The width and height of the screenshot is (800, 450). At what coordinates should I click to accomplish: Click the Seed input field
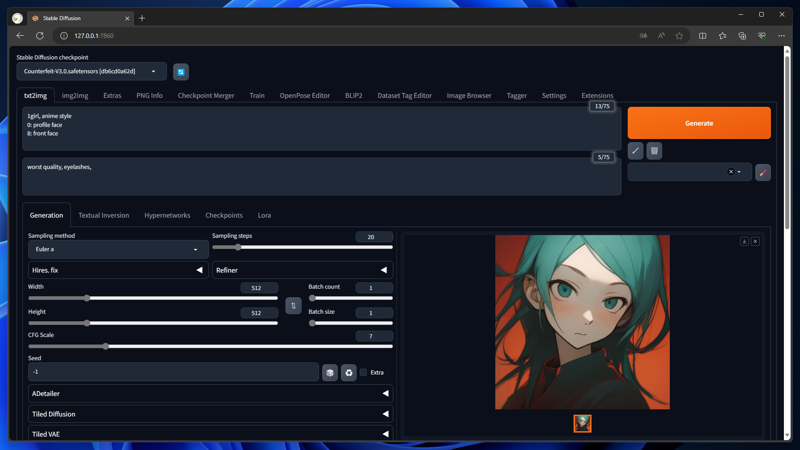(x=173, y=372)
